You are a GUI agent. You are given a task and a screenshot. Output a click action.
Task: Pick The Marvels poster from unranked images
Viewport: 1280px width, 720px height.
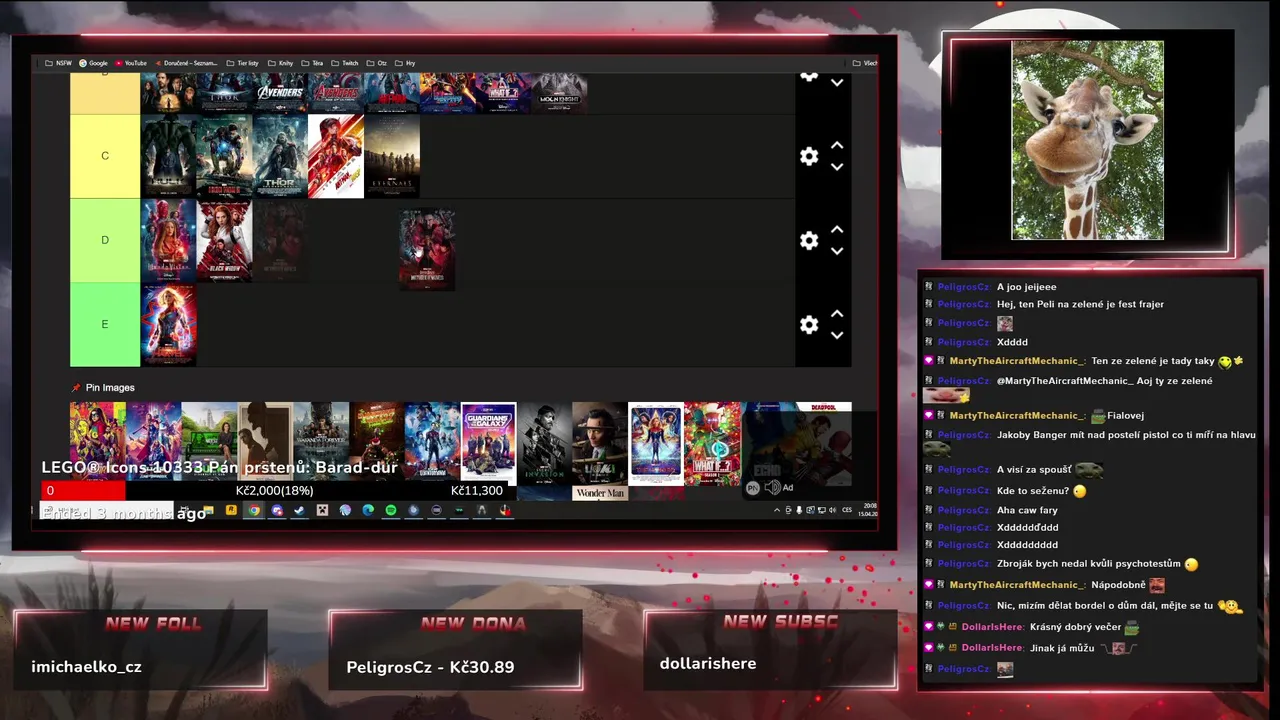[656, 443]
